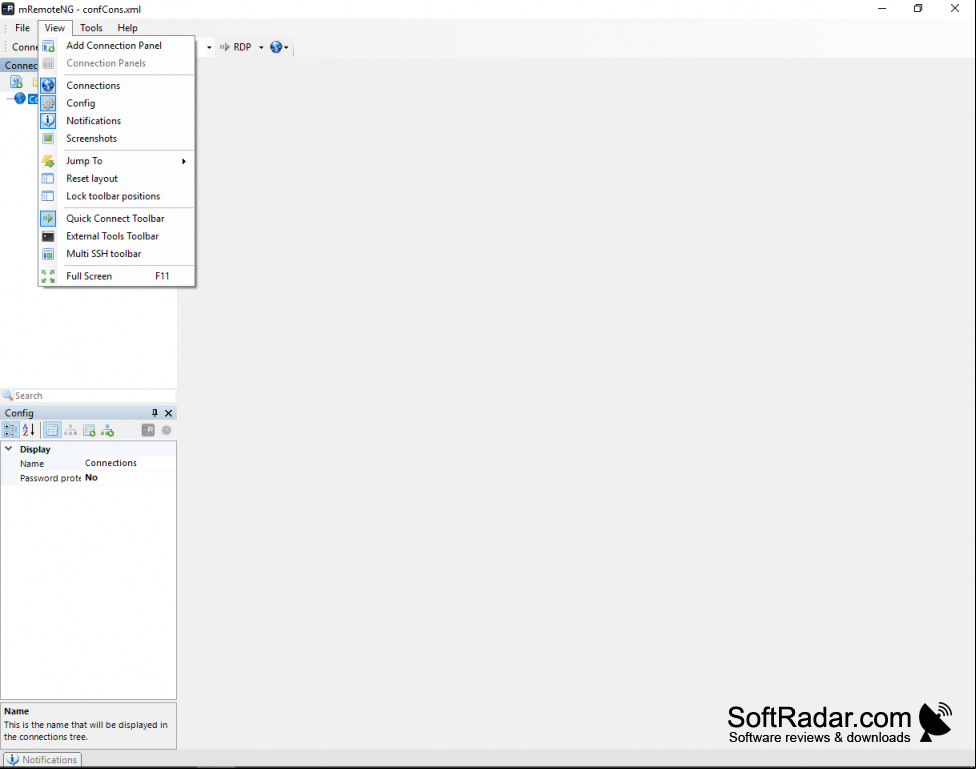The width and height of the screenshot is (976, 769).
Task: Choose Add Connection Panel from the View menu
Action: (x=117, y=45)
